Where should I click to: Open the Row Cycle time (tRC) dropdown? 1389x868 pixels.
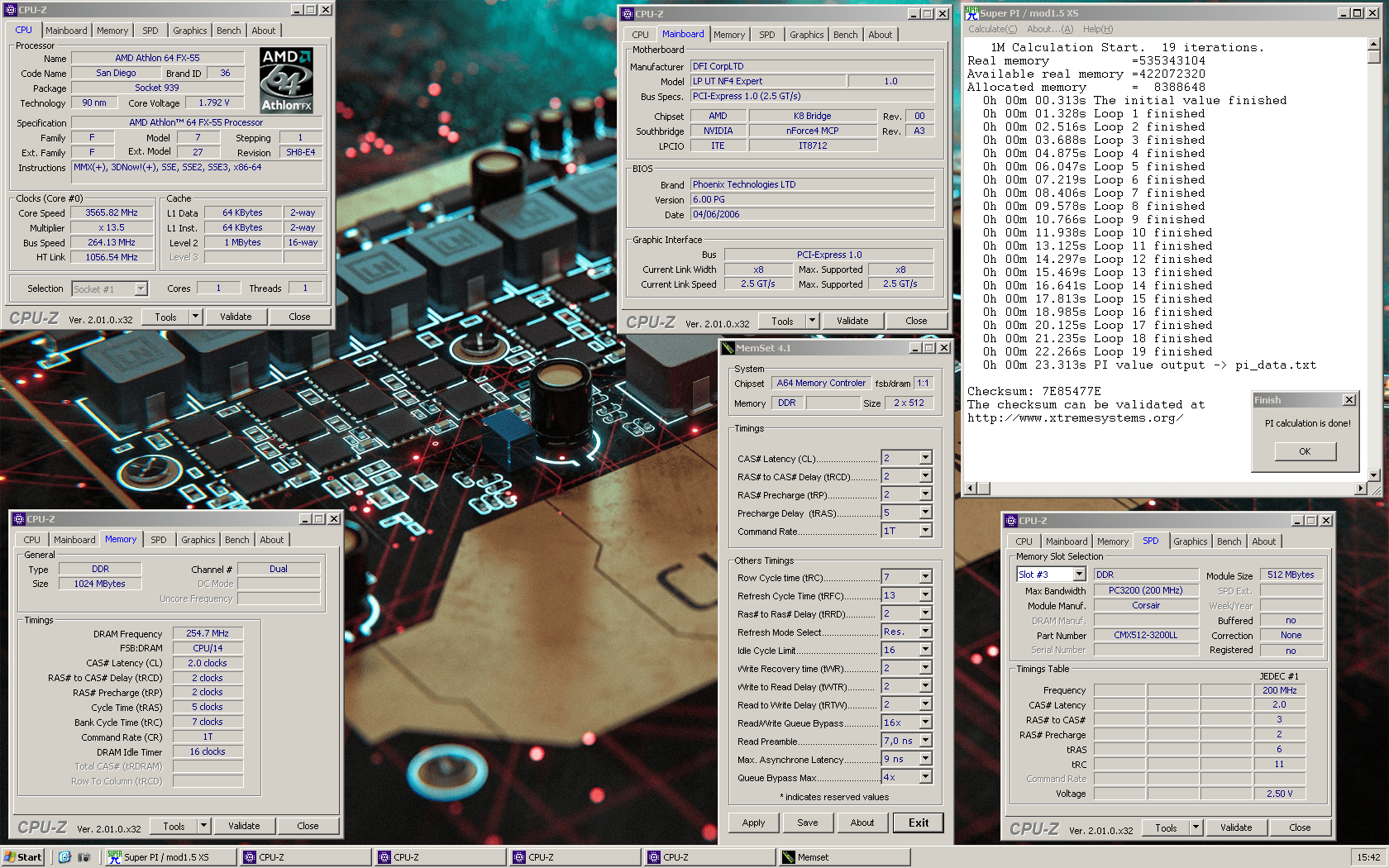[x=926, y=577]
